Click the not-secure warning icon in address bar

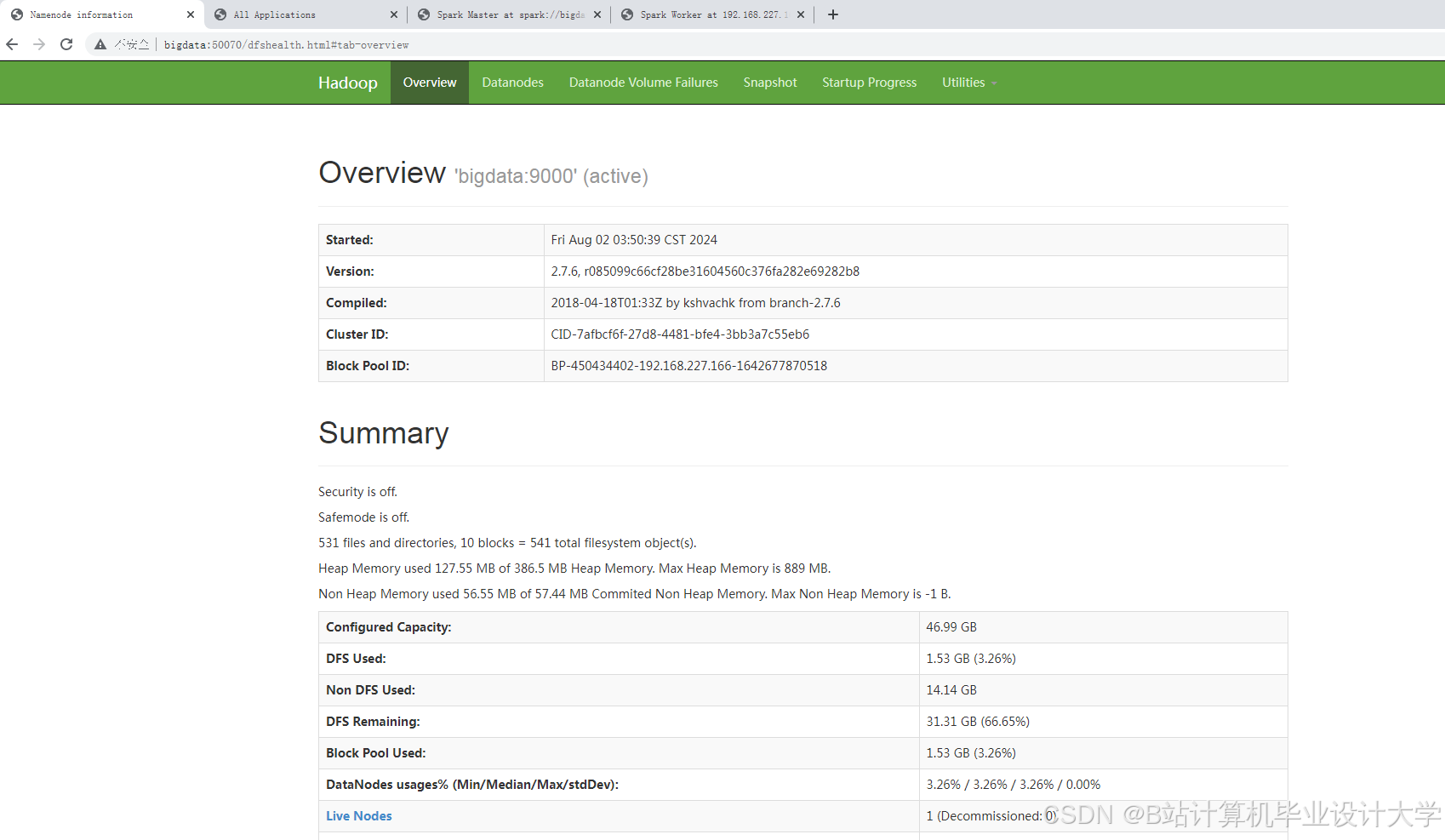tap(100, 44)
